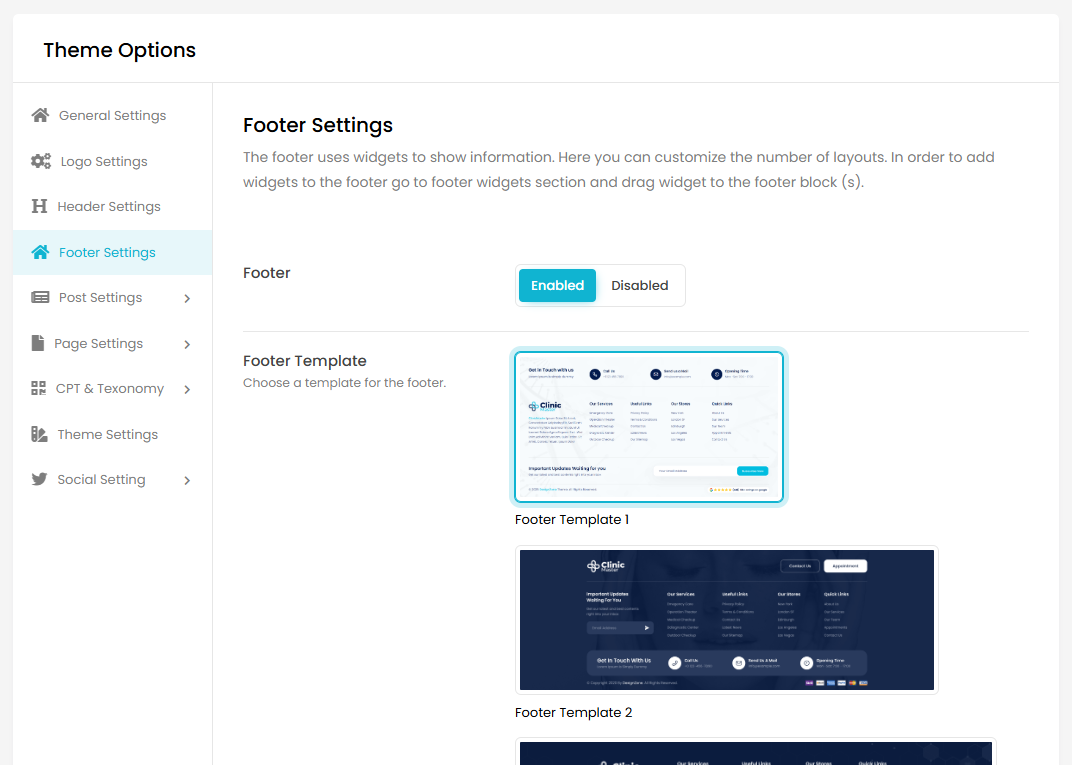Click the H icon beside Header Settings
This screenshot has width=1072, height=765.
point(40,206)
